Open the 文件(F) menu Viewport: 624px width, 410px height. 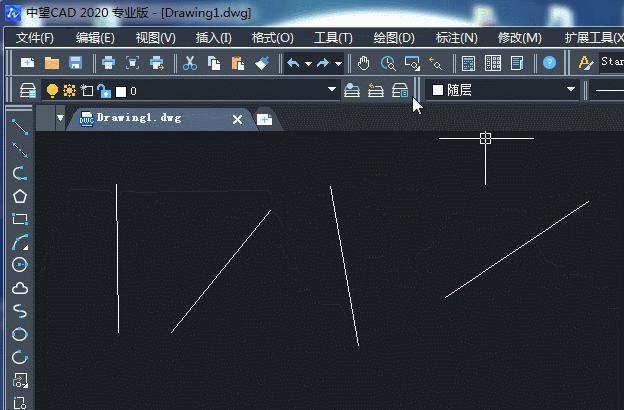[35, 38]
